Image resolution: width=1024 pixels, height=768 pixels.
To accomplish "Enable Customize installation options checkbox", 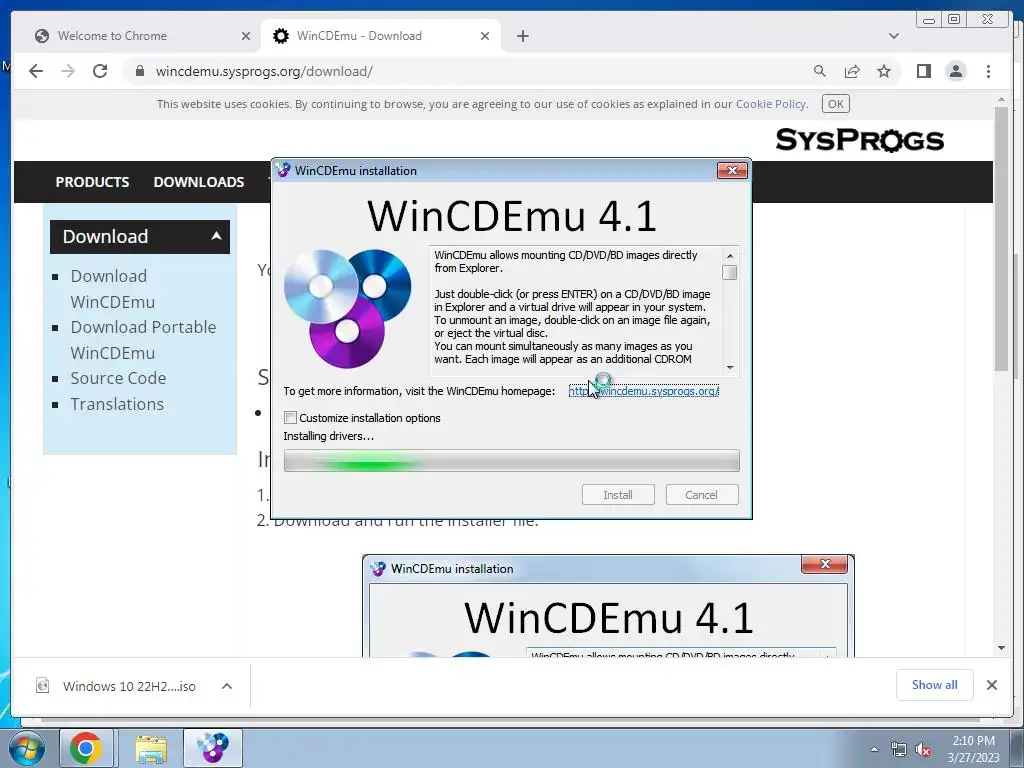I will point(291,417).
